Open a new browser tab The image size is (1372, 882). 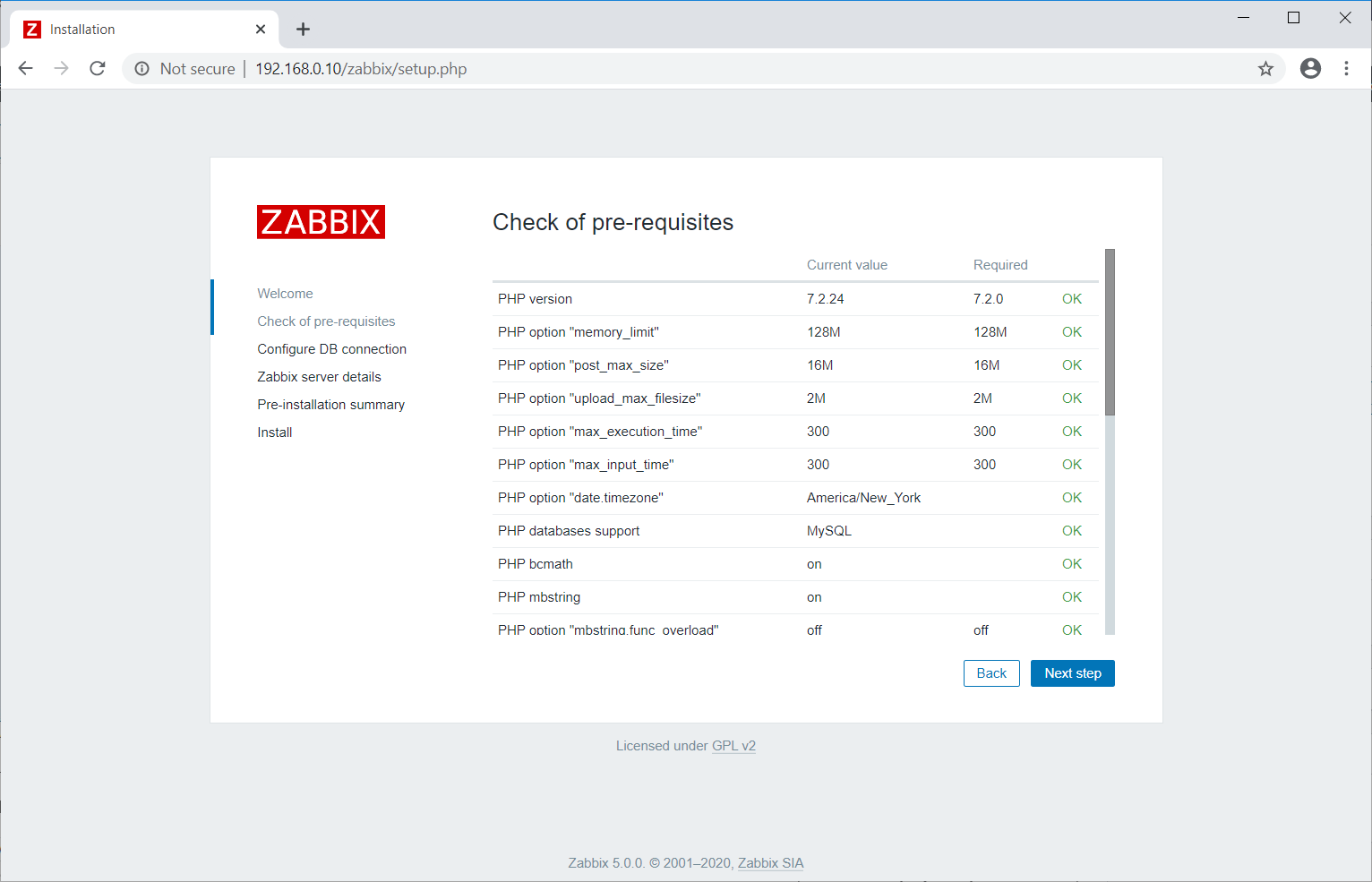304,30
